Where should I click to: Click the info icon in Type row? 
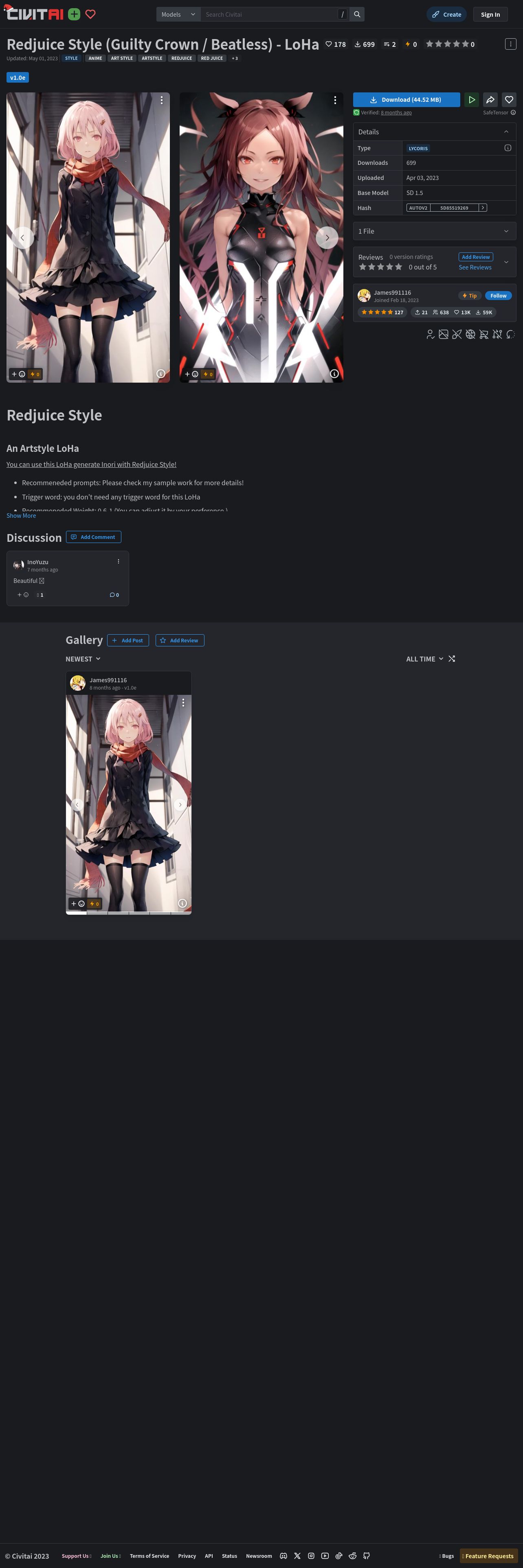tap(508, 148)
